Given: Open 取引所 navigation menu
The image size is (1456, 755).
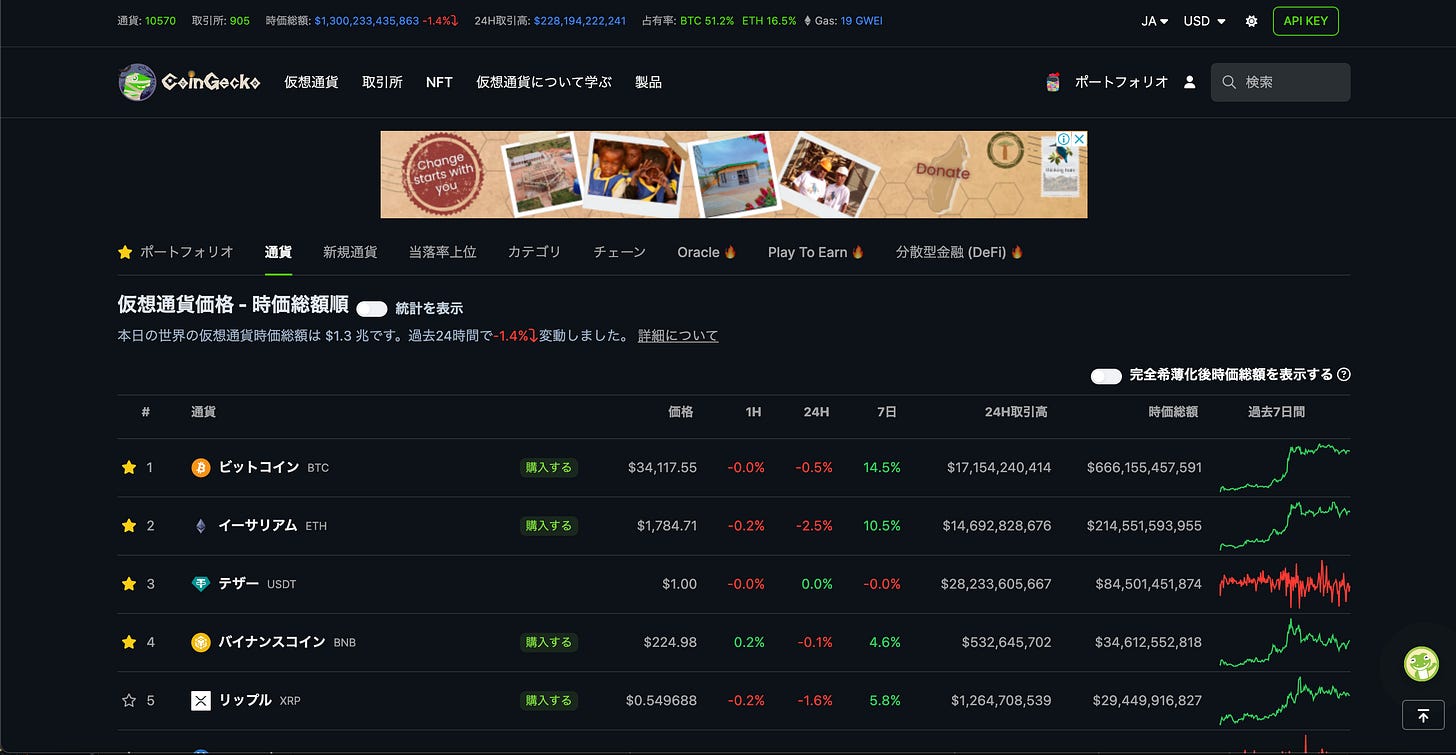Looking at the screenshot, I should tap(382, 82).
